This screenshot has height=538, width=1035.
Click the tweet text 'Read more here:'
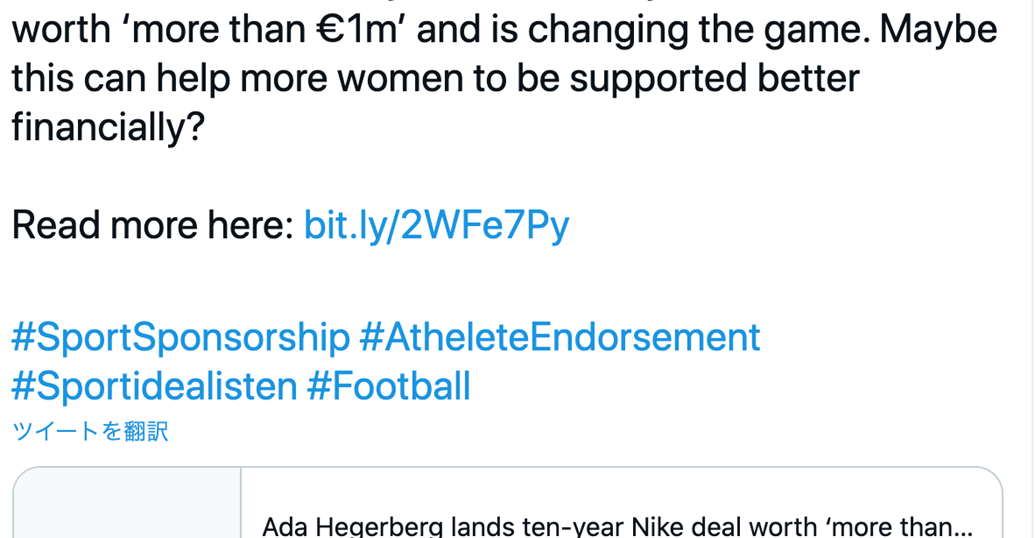click(x=153, y=226)
